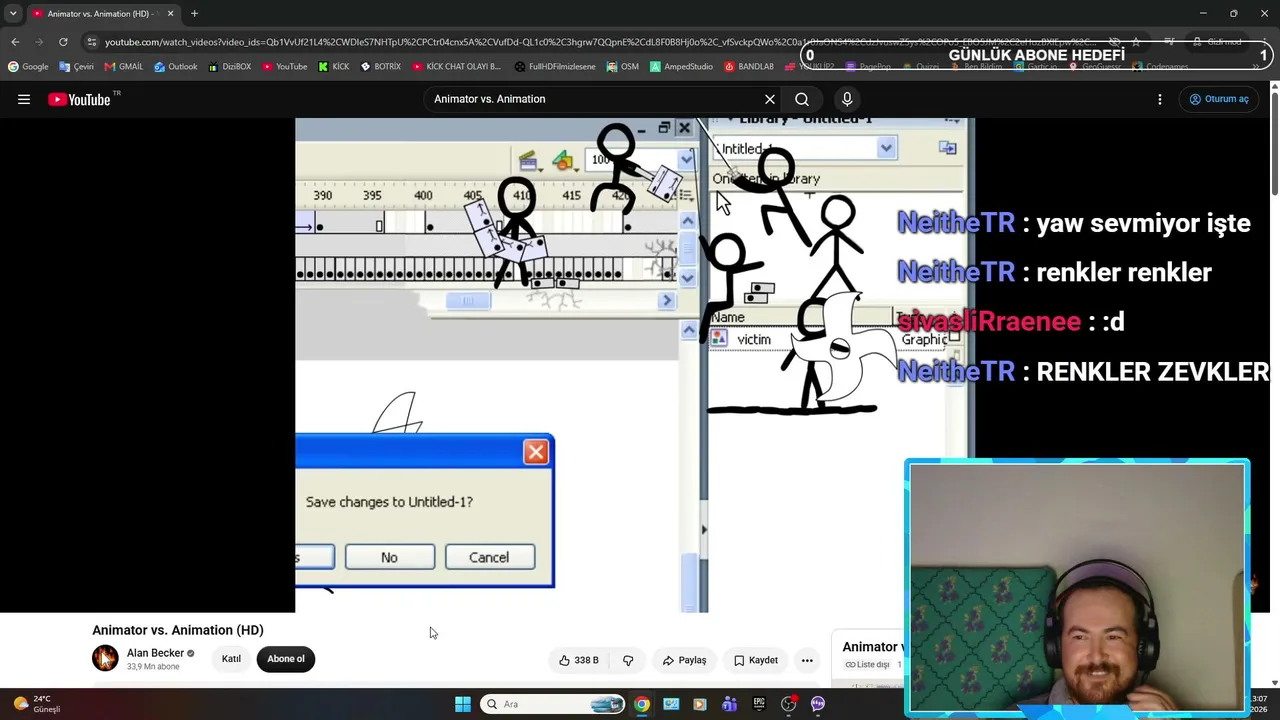1280x720 pixels.
Task: Open the OSM bookmark
Action: pos(622,67)
